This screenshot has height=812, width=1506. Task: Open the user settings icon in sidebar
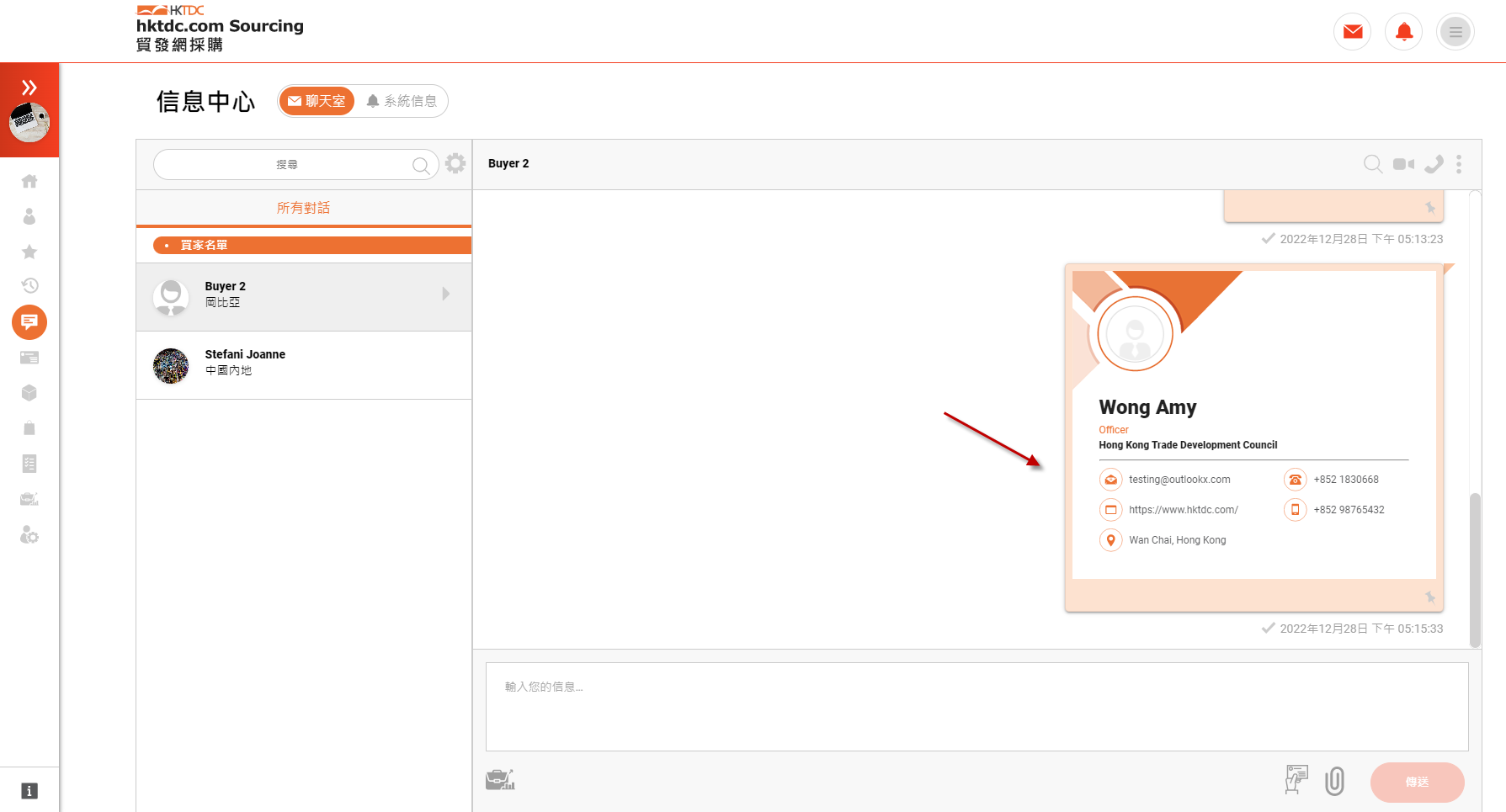(x=29, y=535)
